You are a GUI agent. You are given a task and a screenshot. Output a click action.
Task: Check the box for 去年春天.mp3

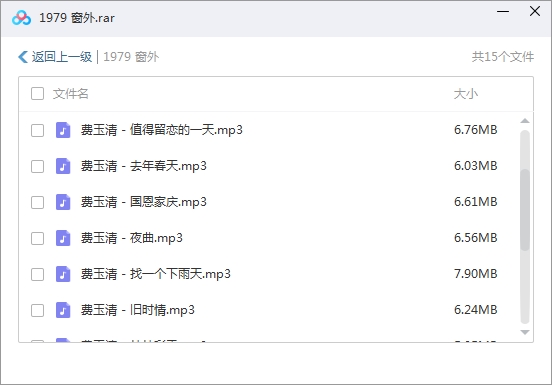37,166
